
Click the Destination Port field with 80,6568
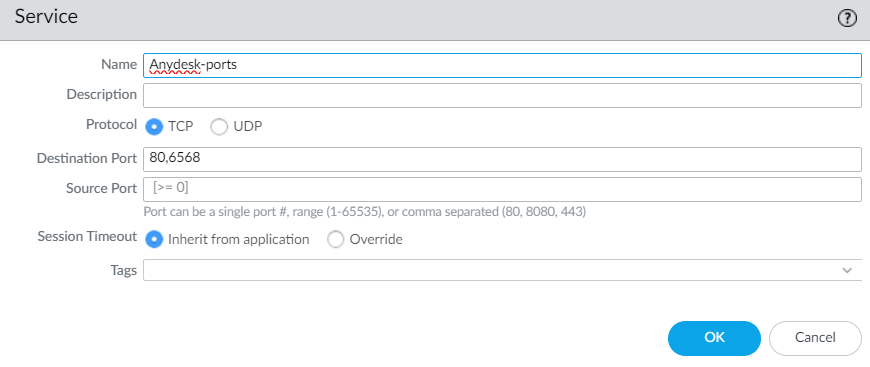coord(502,159)
